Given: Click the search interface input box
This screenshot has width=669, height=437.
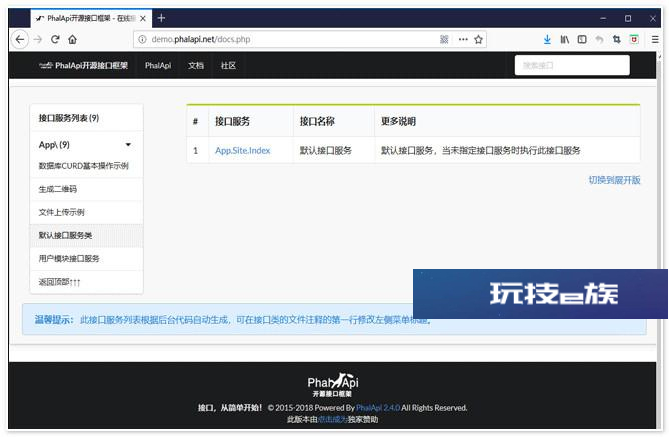Looking at the screenshot, I should [x=572, y=65].
